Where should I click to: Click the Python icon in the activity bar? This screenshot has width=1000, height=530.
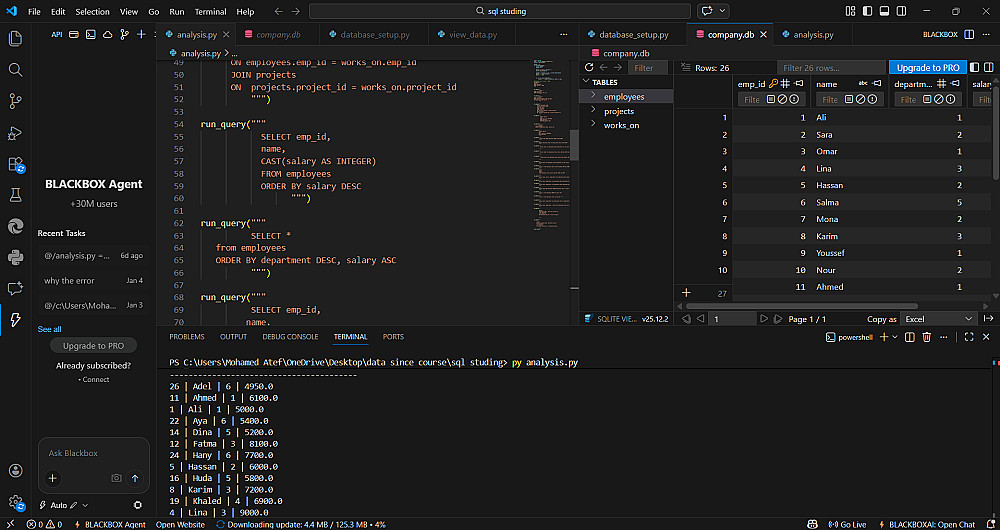click(15, 257)
